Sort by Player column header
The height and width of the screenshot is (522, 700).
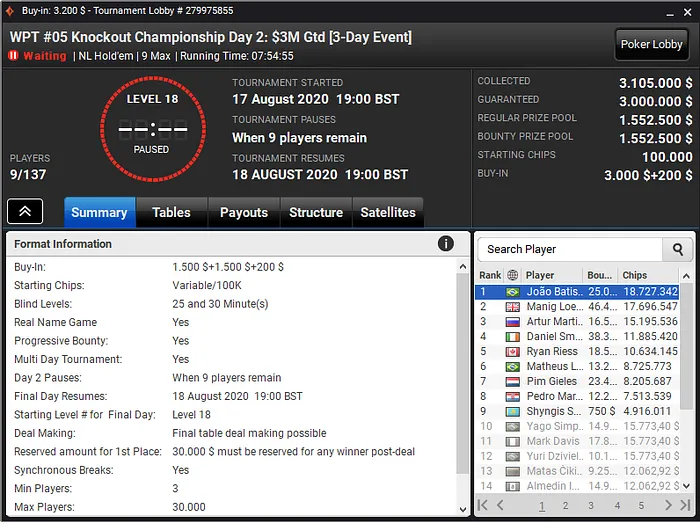[552, 275]
